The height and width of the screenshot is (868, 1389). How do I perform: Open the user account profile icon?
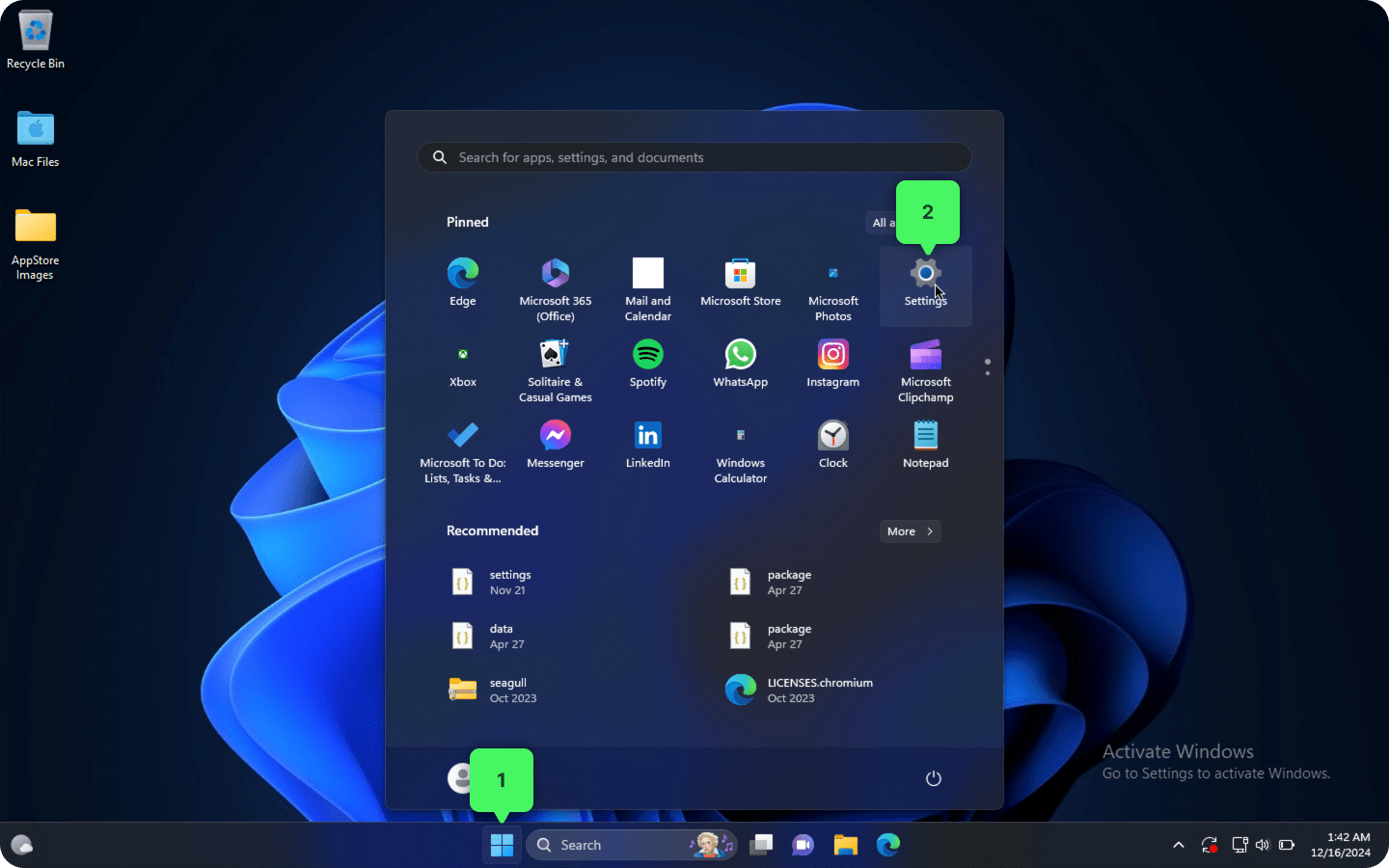[461, 778]
